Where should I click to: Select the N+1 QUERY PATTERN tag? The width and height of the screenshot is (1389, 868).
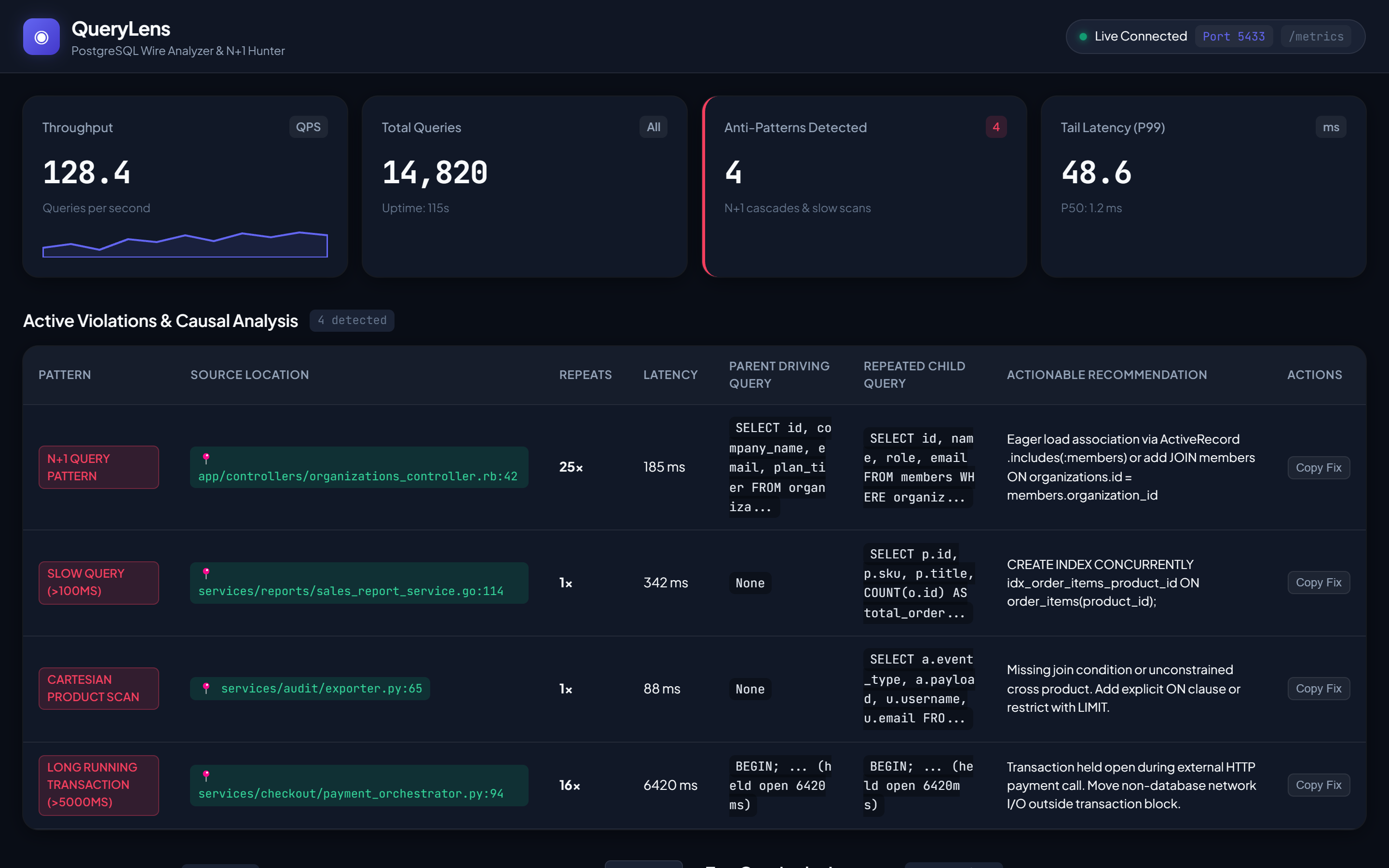click(x=99, y=467)
